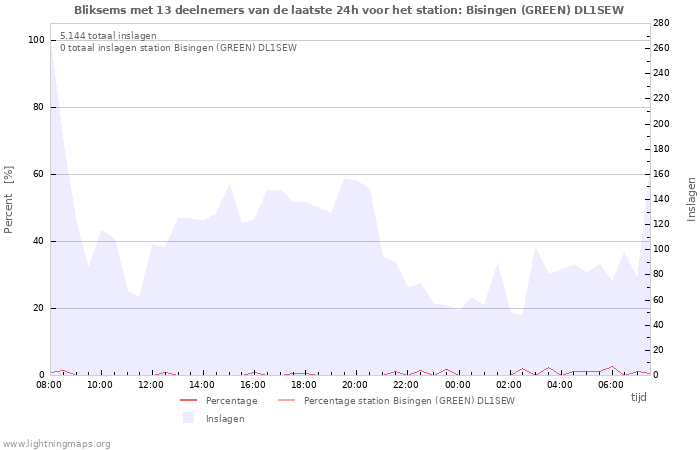
Task: Select the Inslagen legend label
Action: [225, 419]
